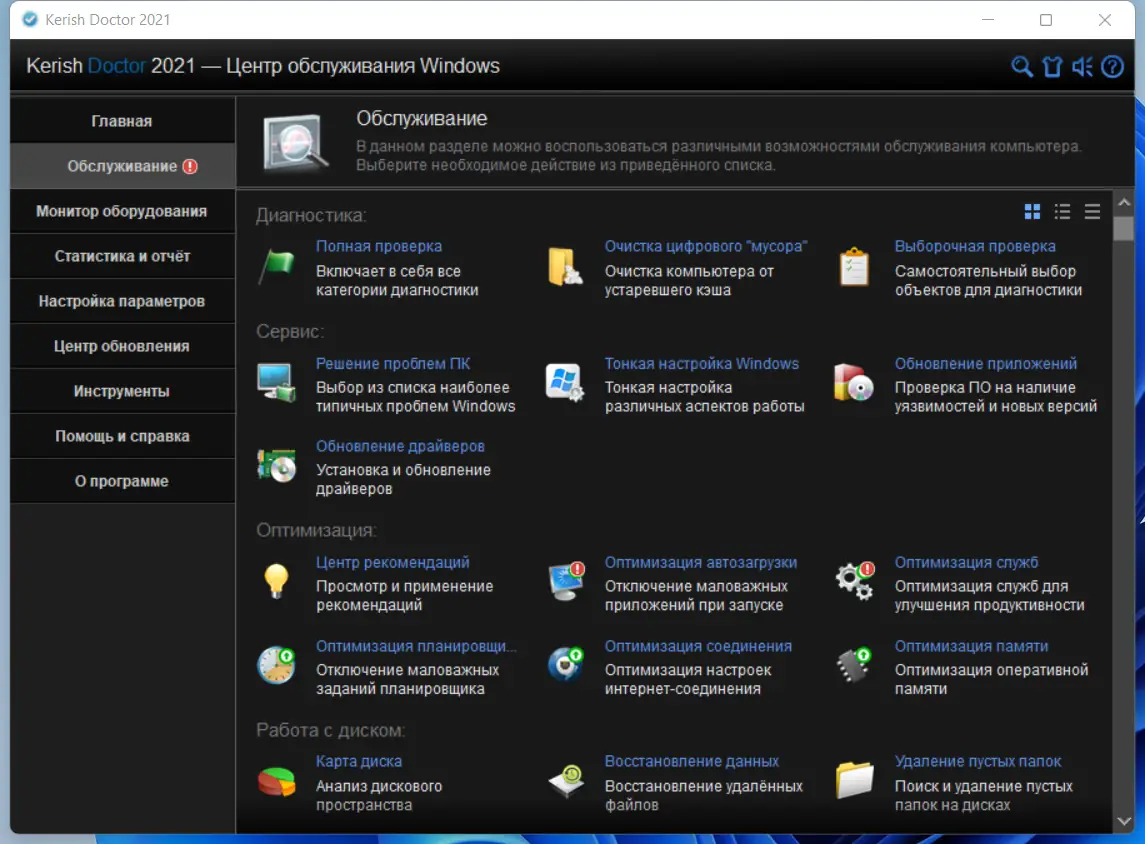Go to Центр обновления in the sidebar
Image resolution: width=1145 pixels, height=844 pixels.
(x=122, y=346)
